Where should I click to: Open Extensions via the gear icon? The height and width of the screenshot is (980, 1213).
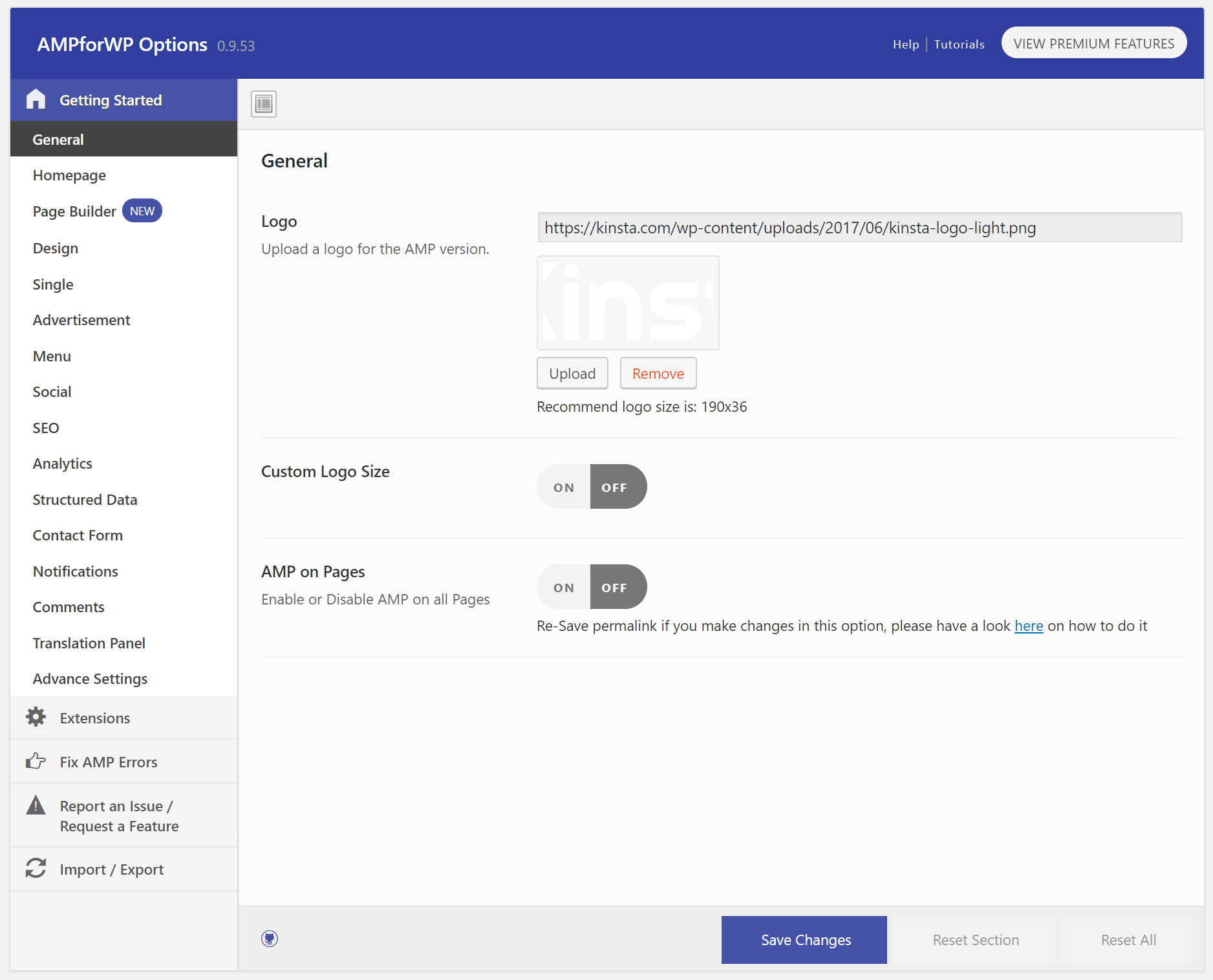click(36, 717)
